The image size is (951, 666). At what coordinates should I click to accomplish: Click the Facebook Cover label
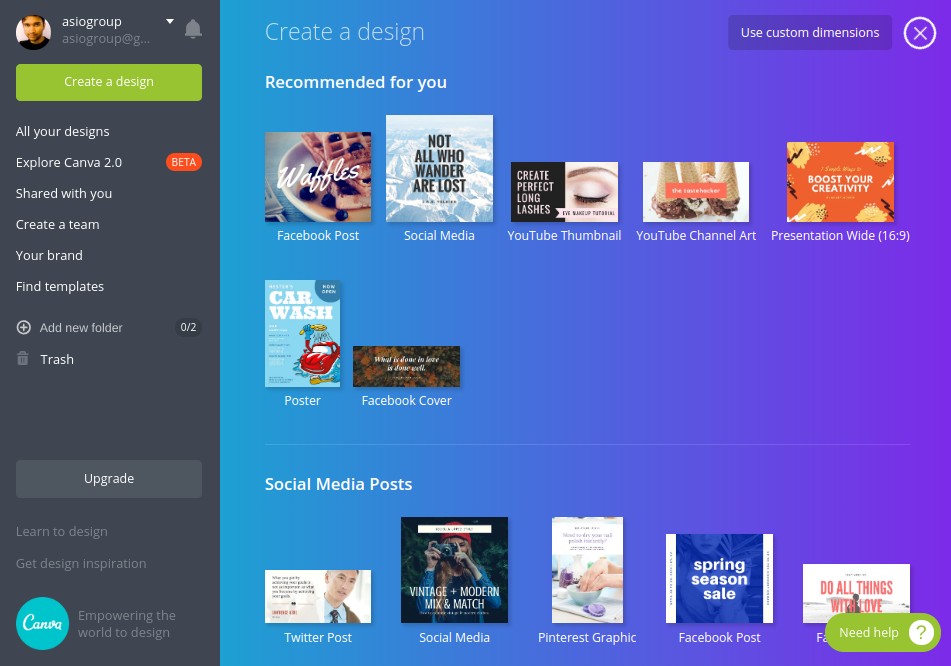[406, 400]
